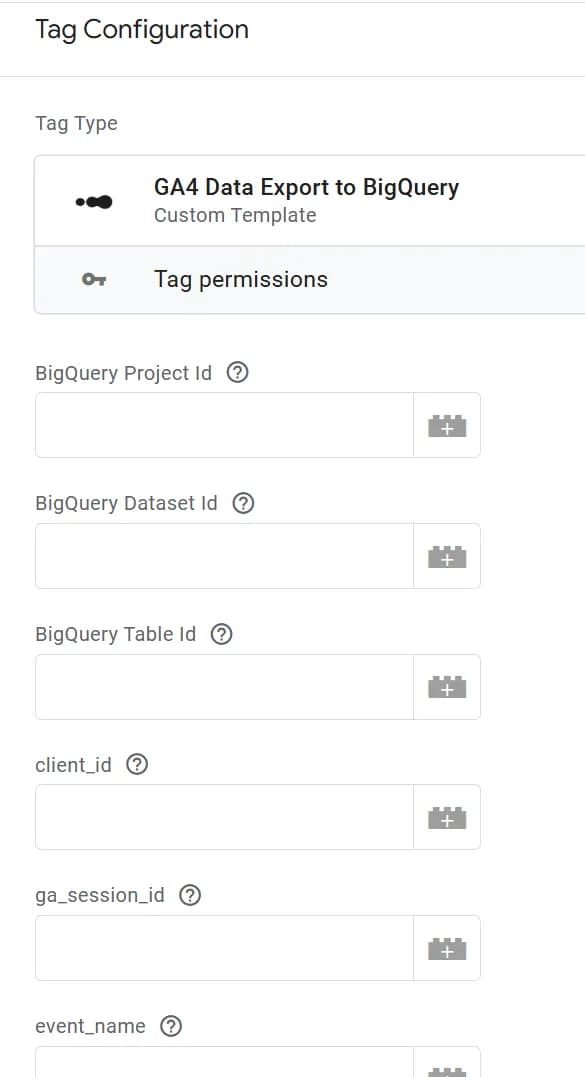The height and width of the screenshot is (1077, 585).
Task: Show help tooltip for event_name
Action: (x=170, y=1026)
